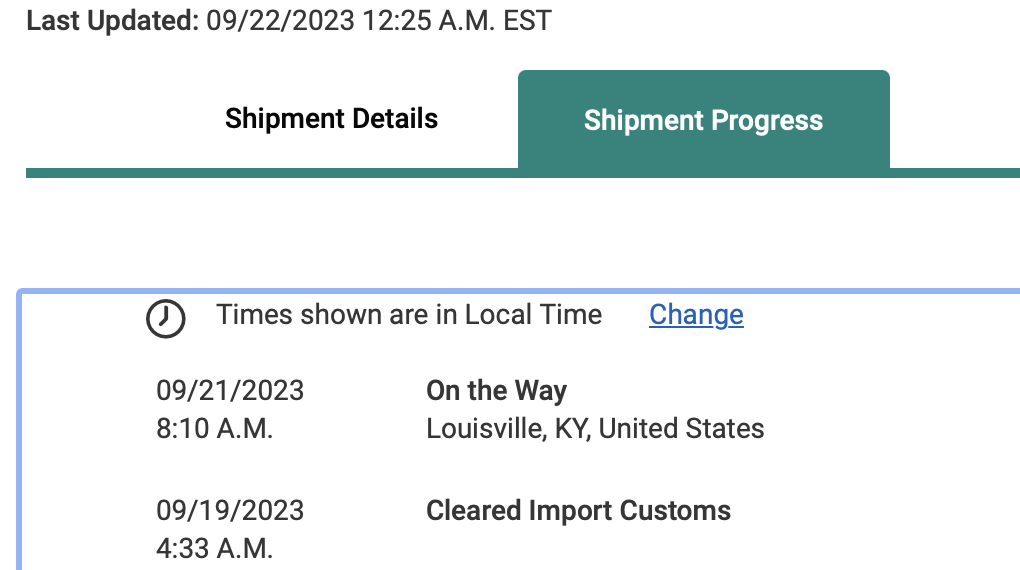Screen dimensions: 1020x570
Task: Select the Shipment Progress tab
Action: tap(703, 121)
